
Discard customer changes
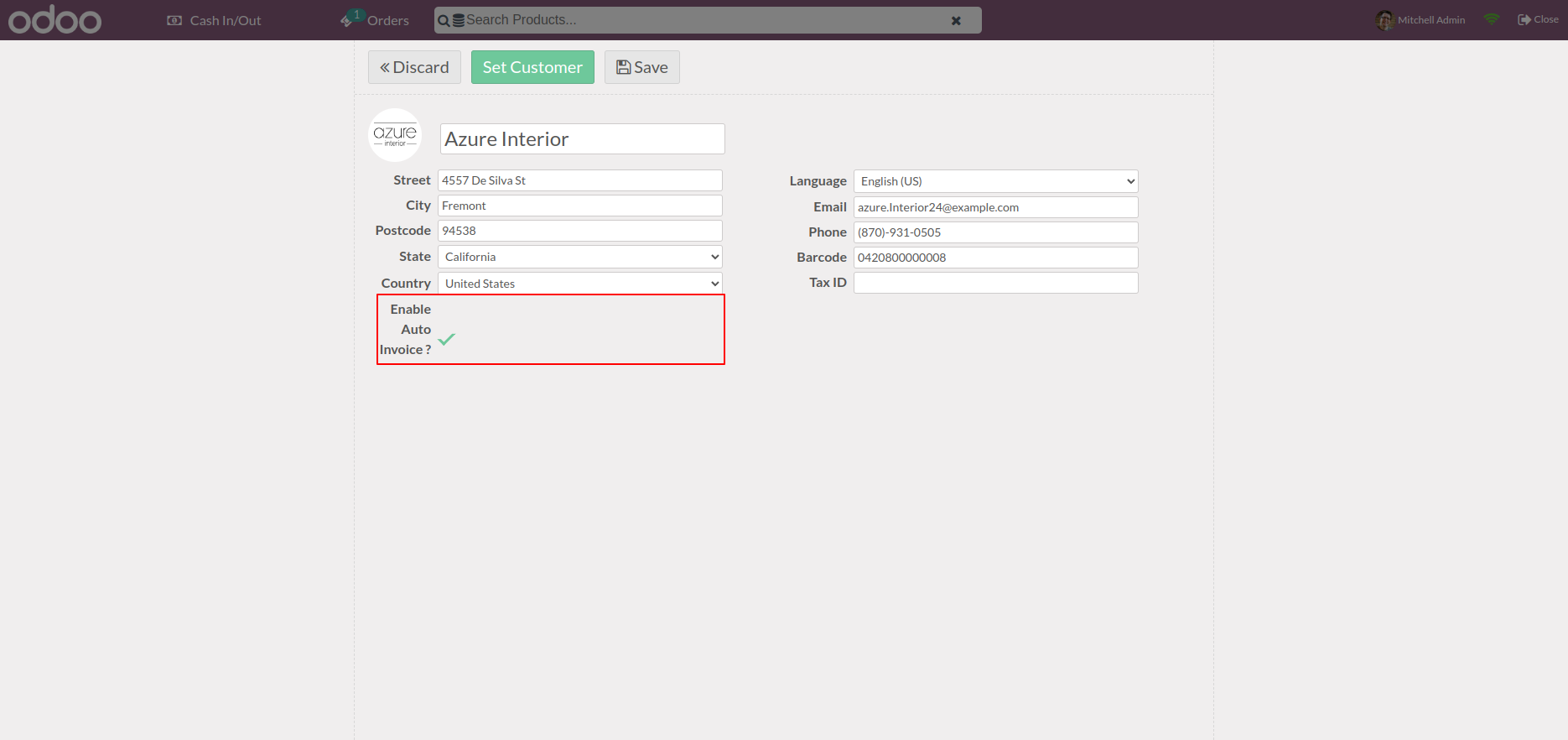pyautogui.click(x=414, y=67)
